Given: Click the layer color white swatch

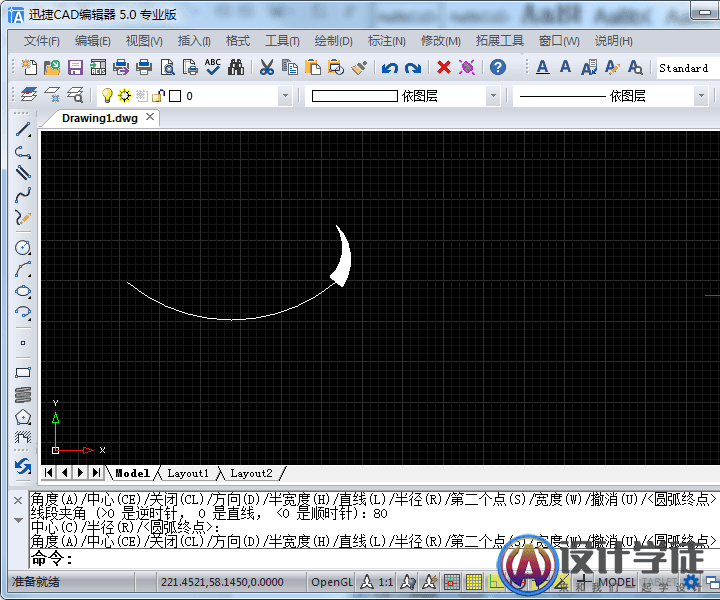Looking at the screenshot, I should [175, 96].
